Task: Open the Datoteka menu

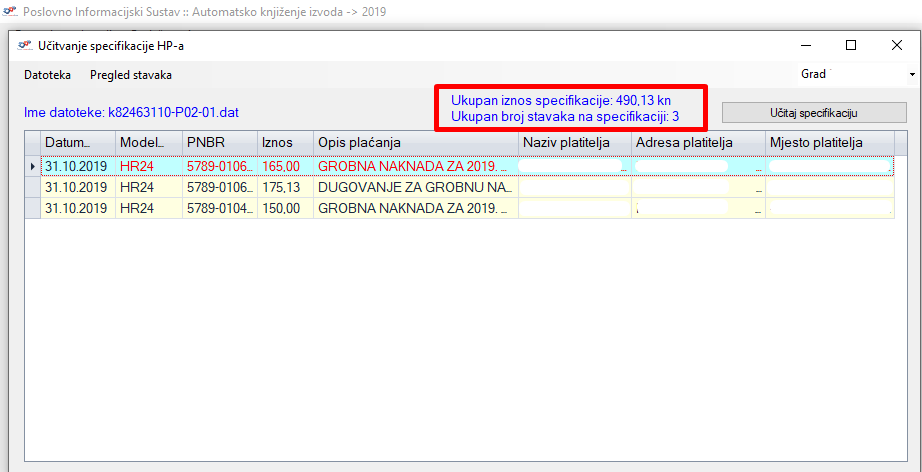Action: (47, 75)
